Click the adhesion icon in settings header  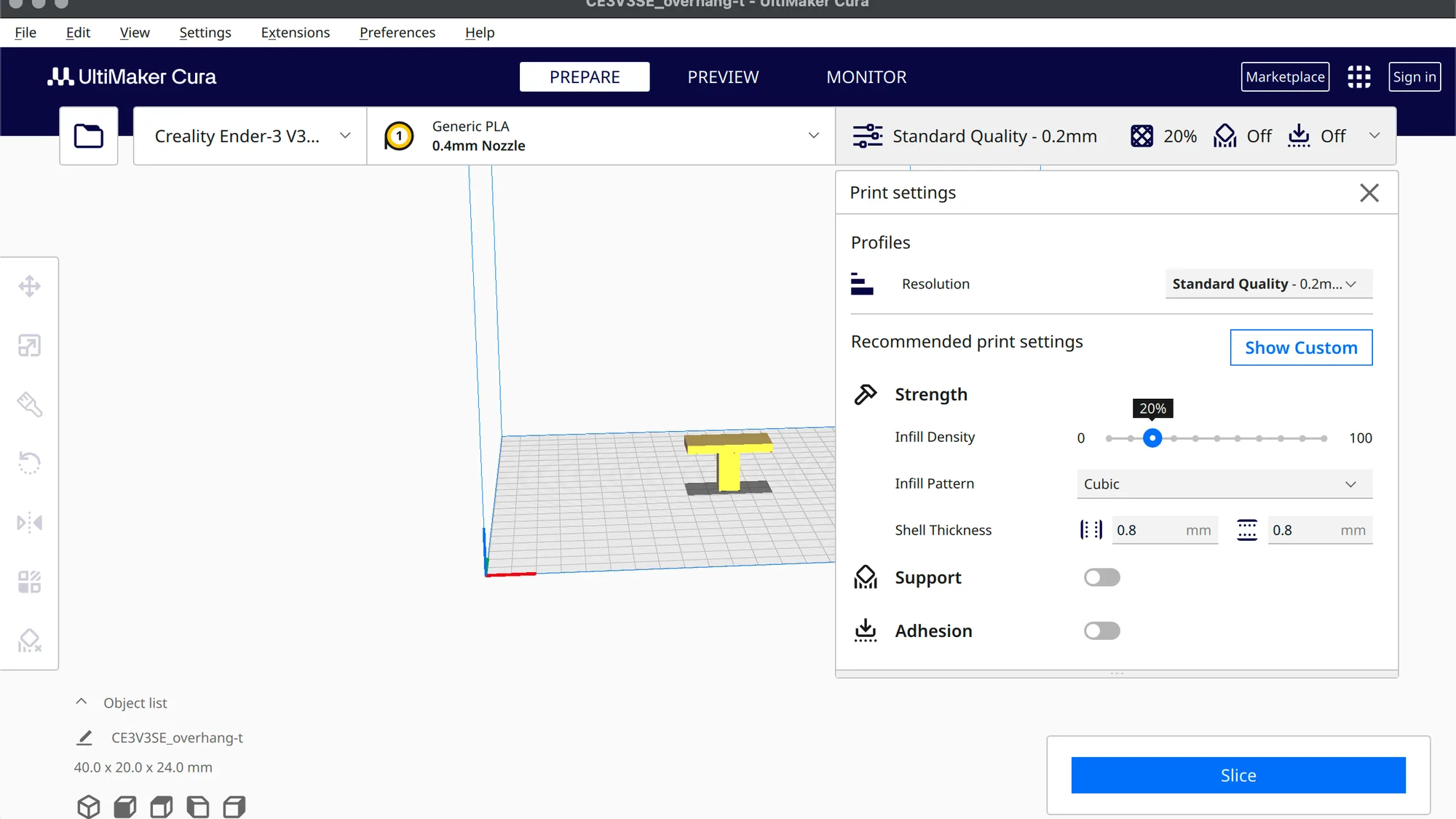pos(1299,136)
